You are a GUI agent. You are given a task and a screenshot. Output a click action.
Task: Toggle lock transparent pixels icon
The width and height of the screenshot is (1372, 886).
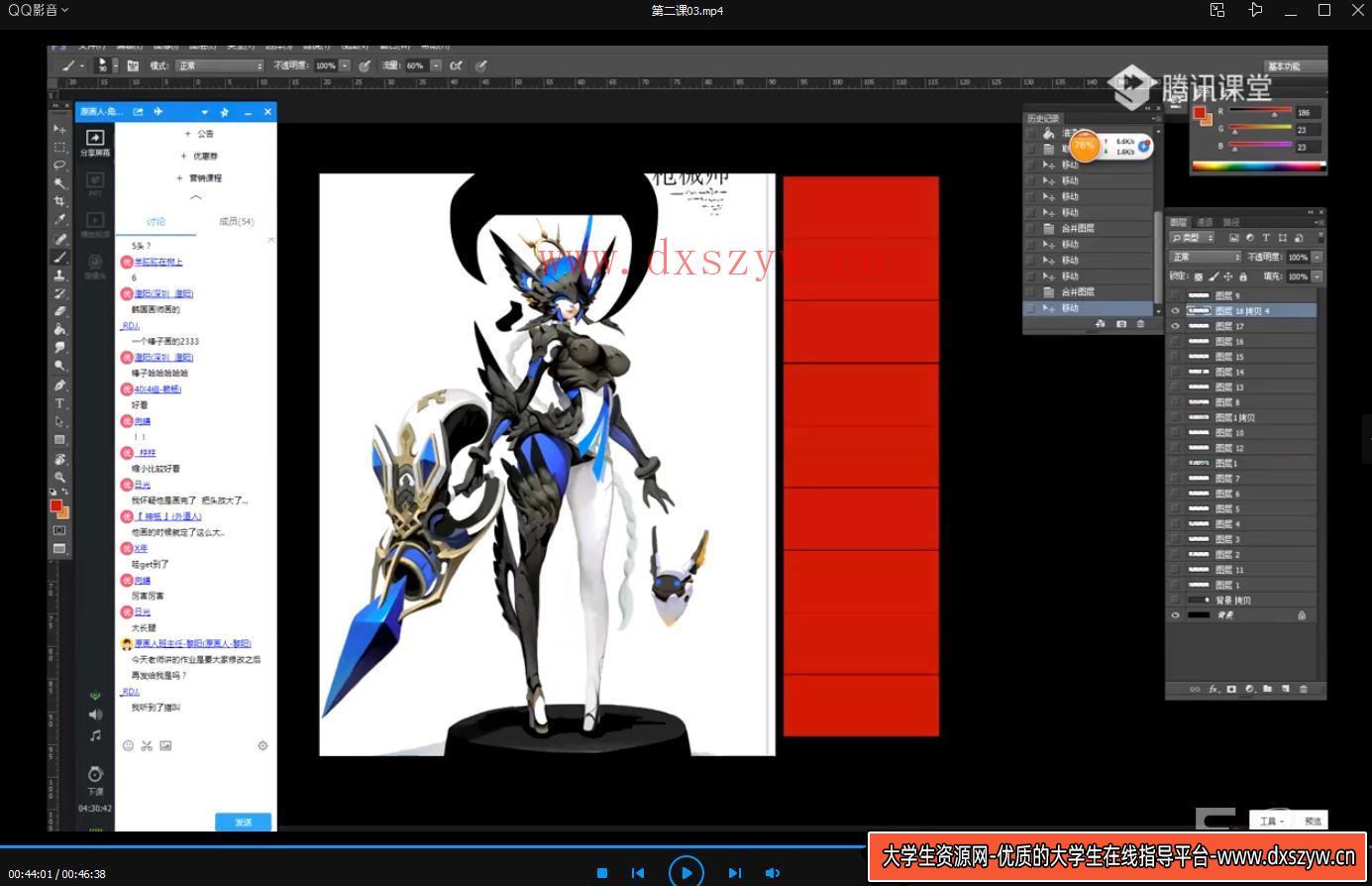(x=1199, y=277)
